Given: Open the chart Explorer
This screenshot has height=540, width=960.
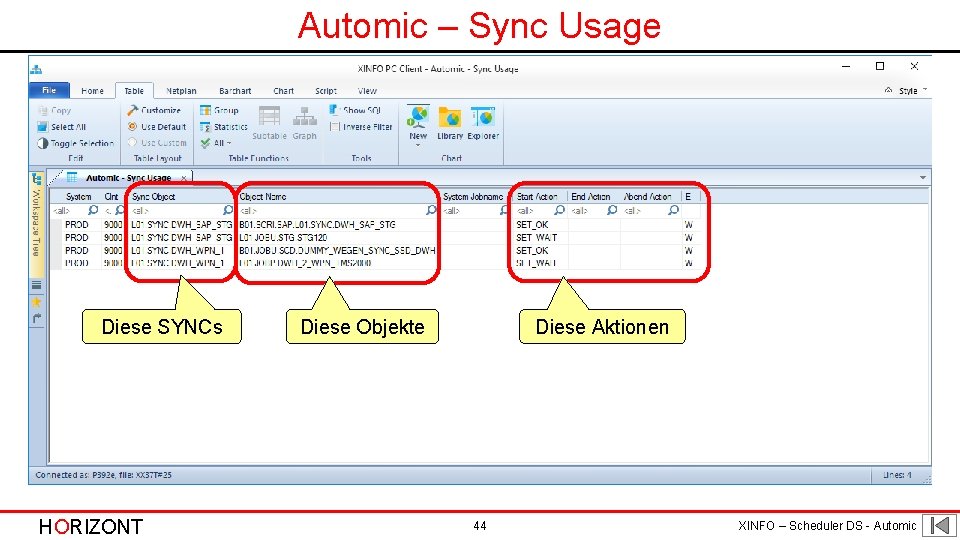Looking at the screenshot, I should click(483, 124).
